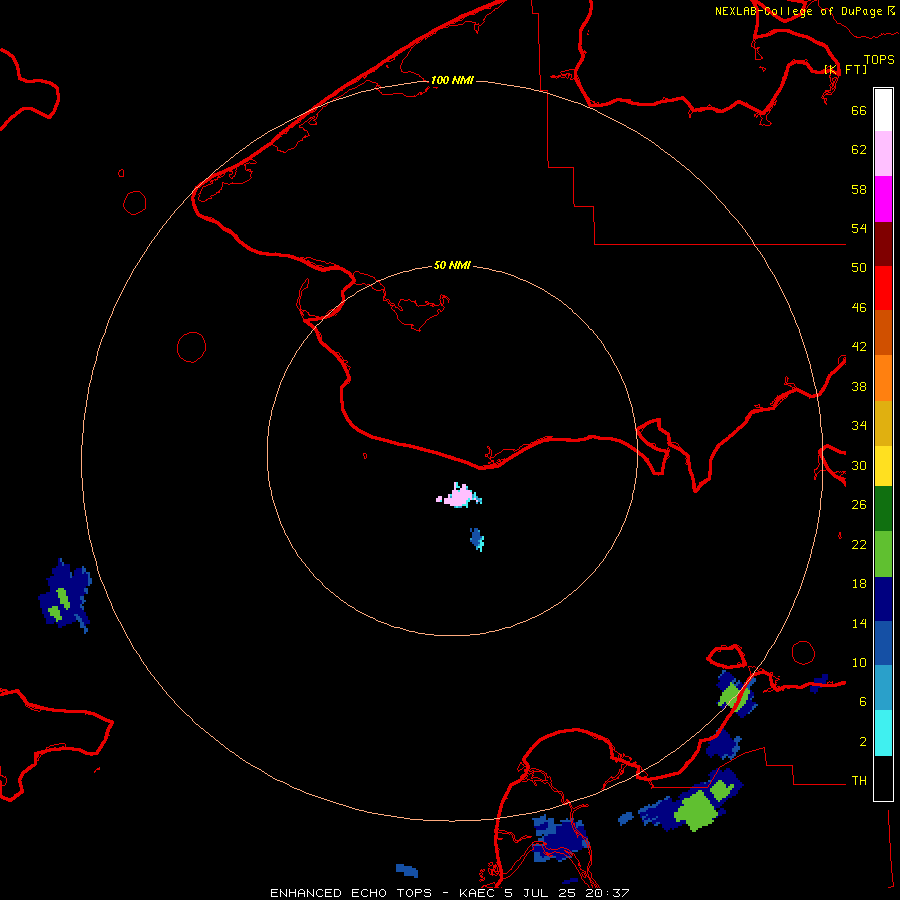Click the TOPS legend title
Viewport: 900px width, 900px height.
tap(879, 59)
